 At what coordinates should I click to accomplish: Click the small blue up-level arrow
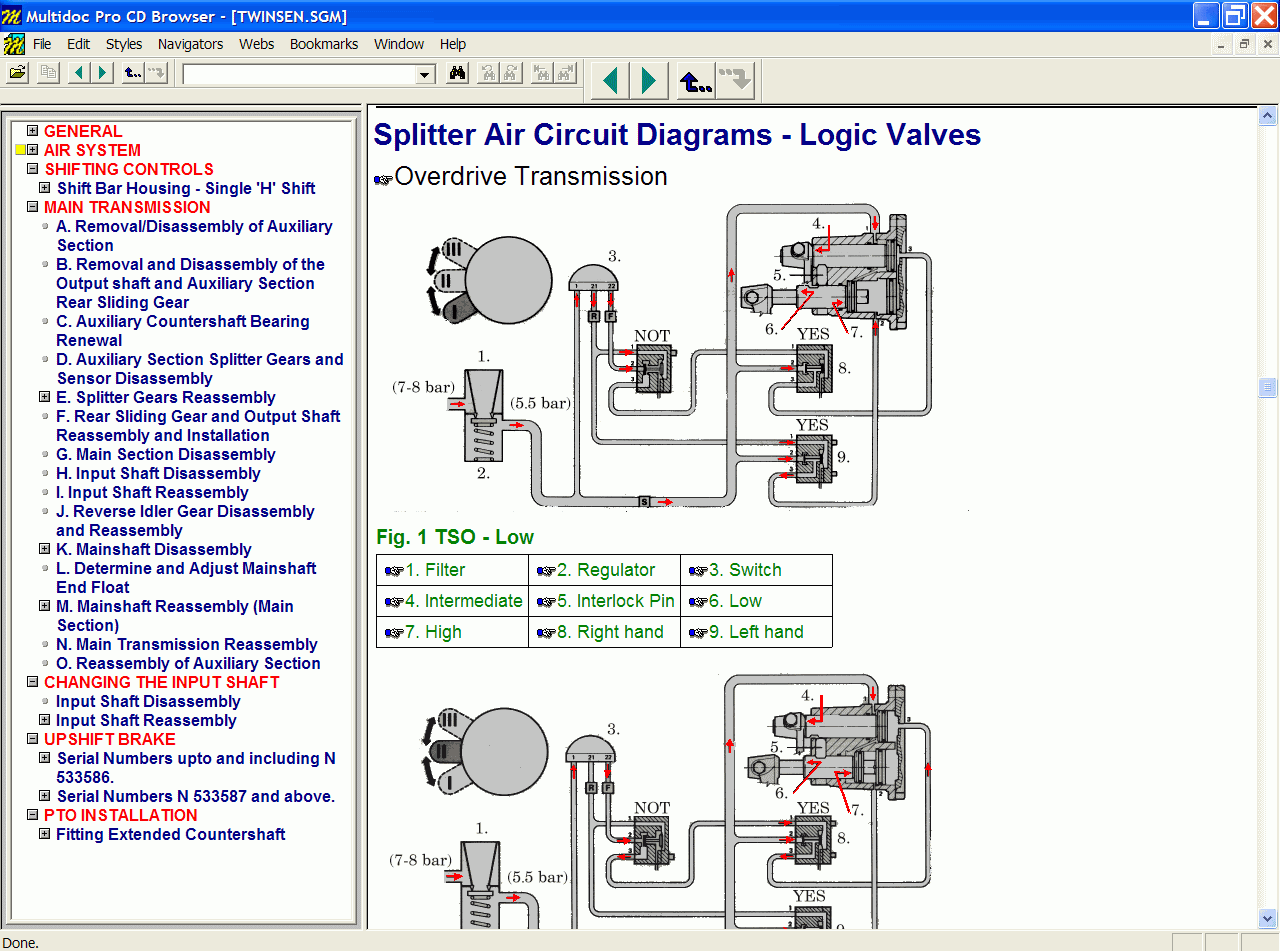tap(132, 73)
